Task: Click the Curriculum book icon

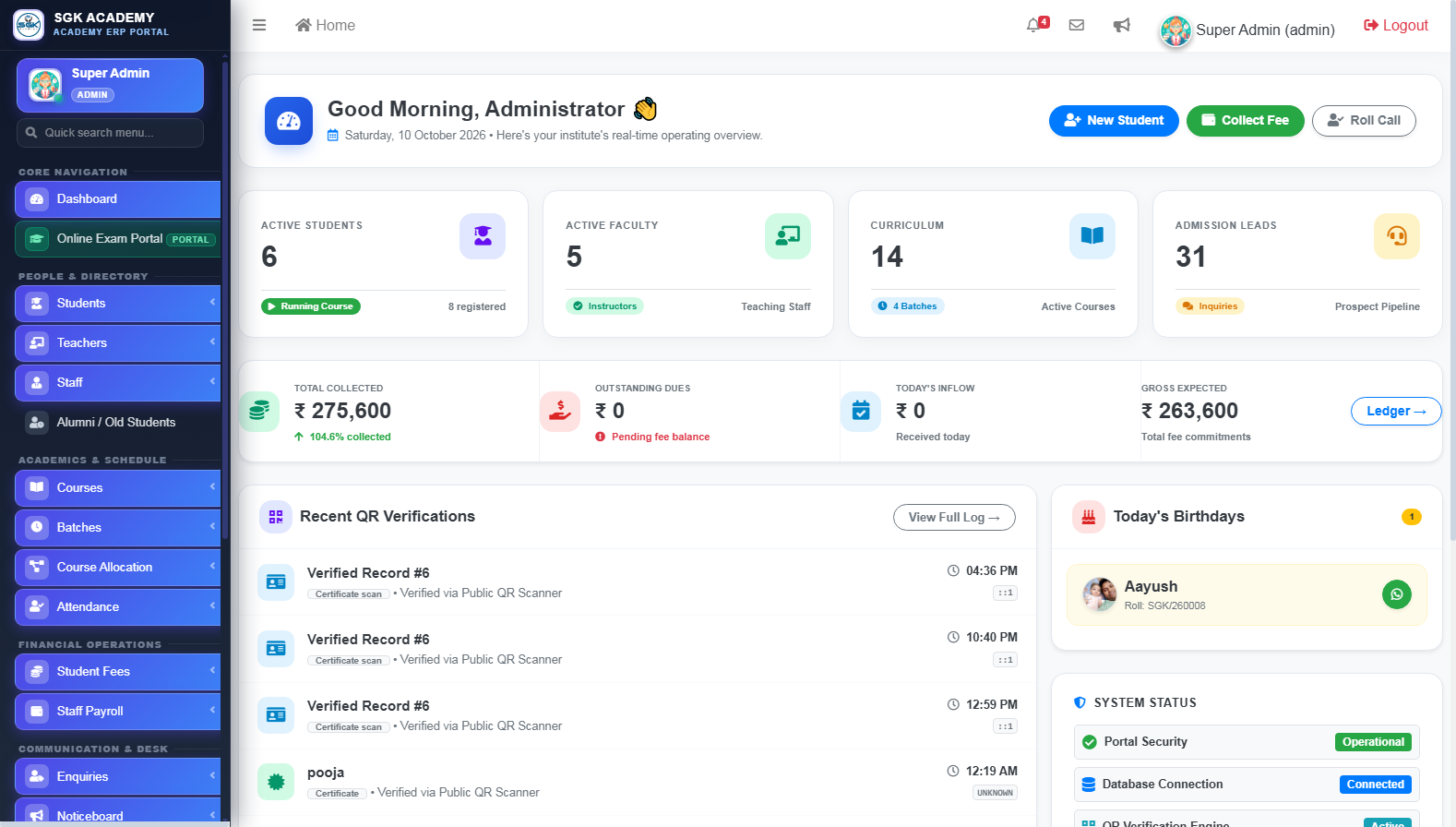Action: [1092, 236]
